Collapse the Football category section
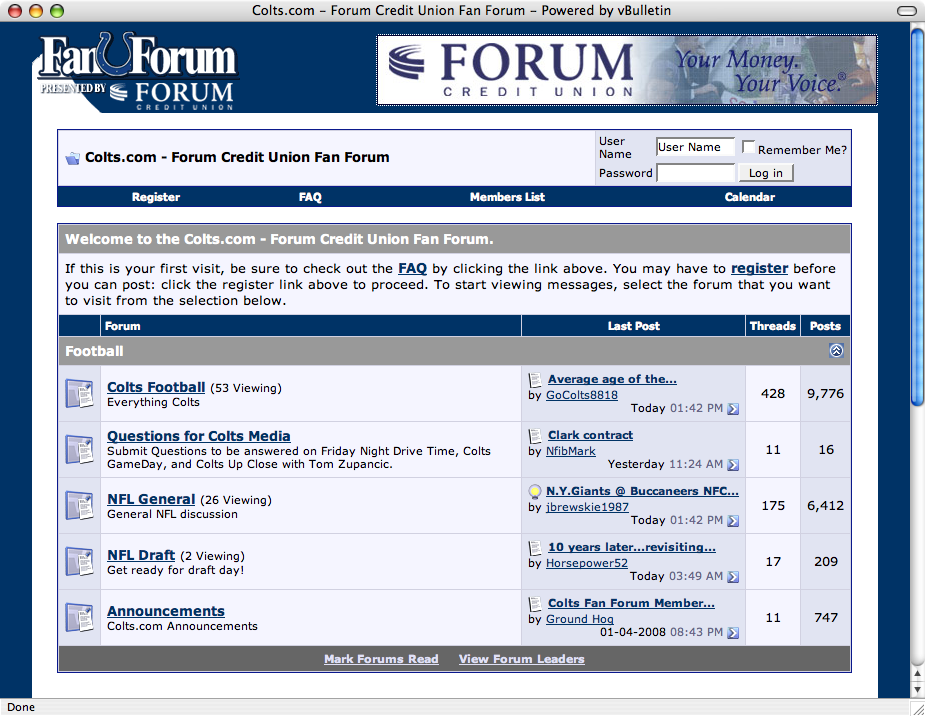The height and width of the screenshot is (716, 925). pyautogui.click(x=836, y=350)
